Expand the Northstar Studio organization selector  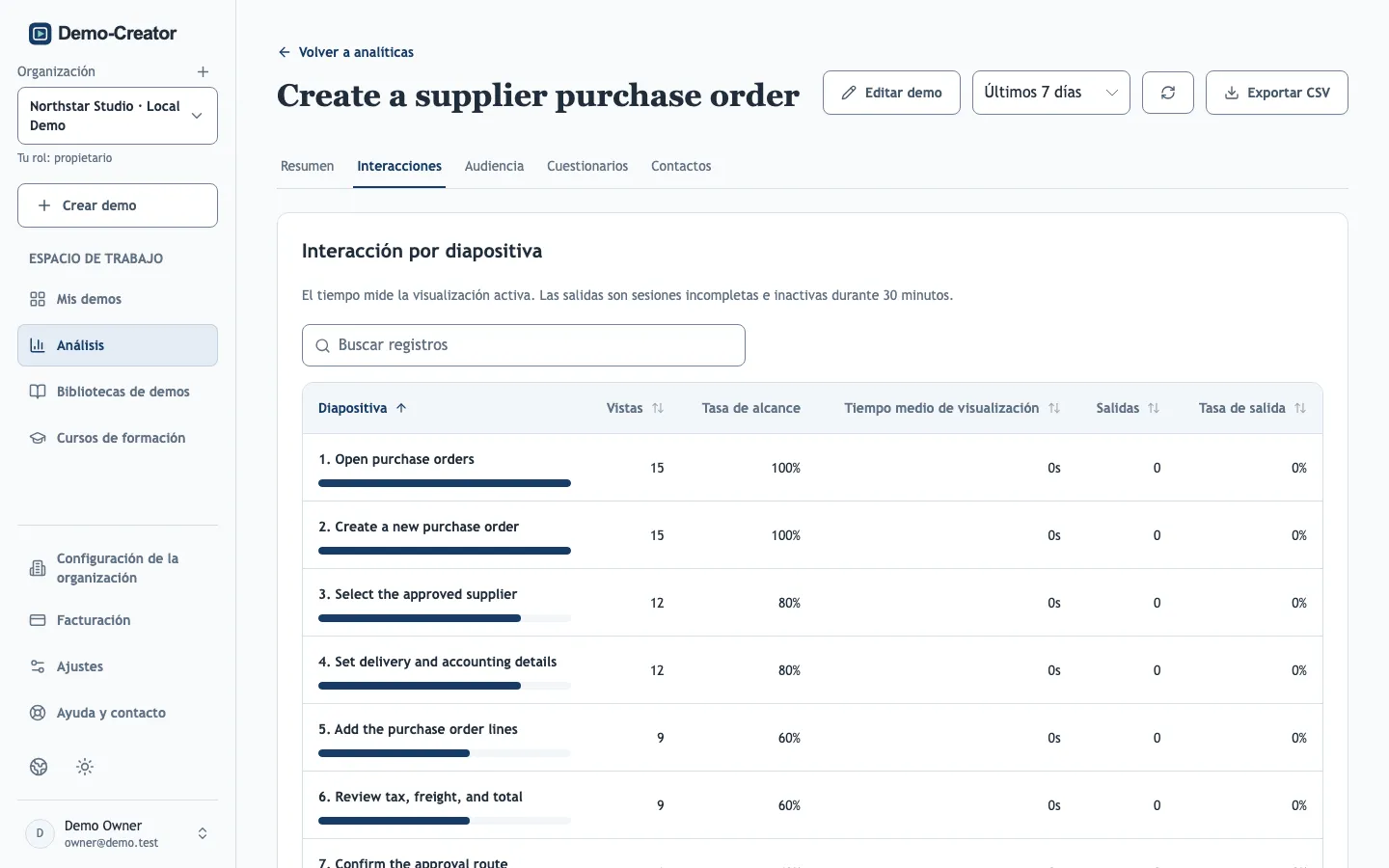click(118, 116)
